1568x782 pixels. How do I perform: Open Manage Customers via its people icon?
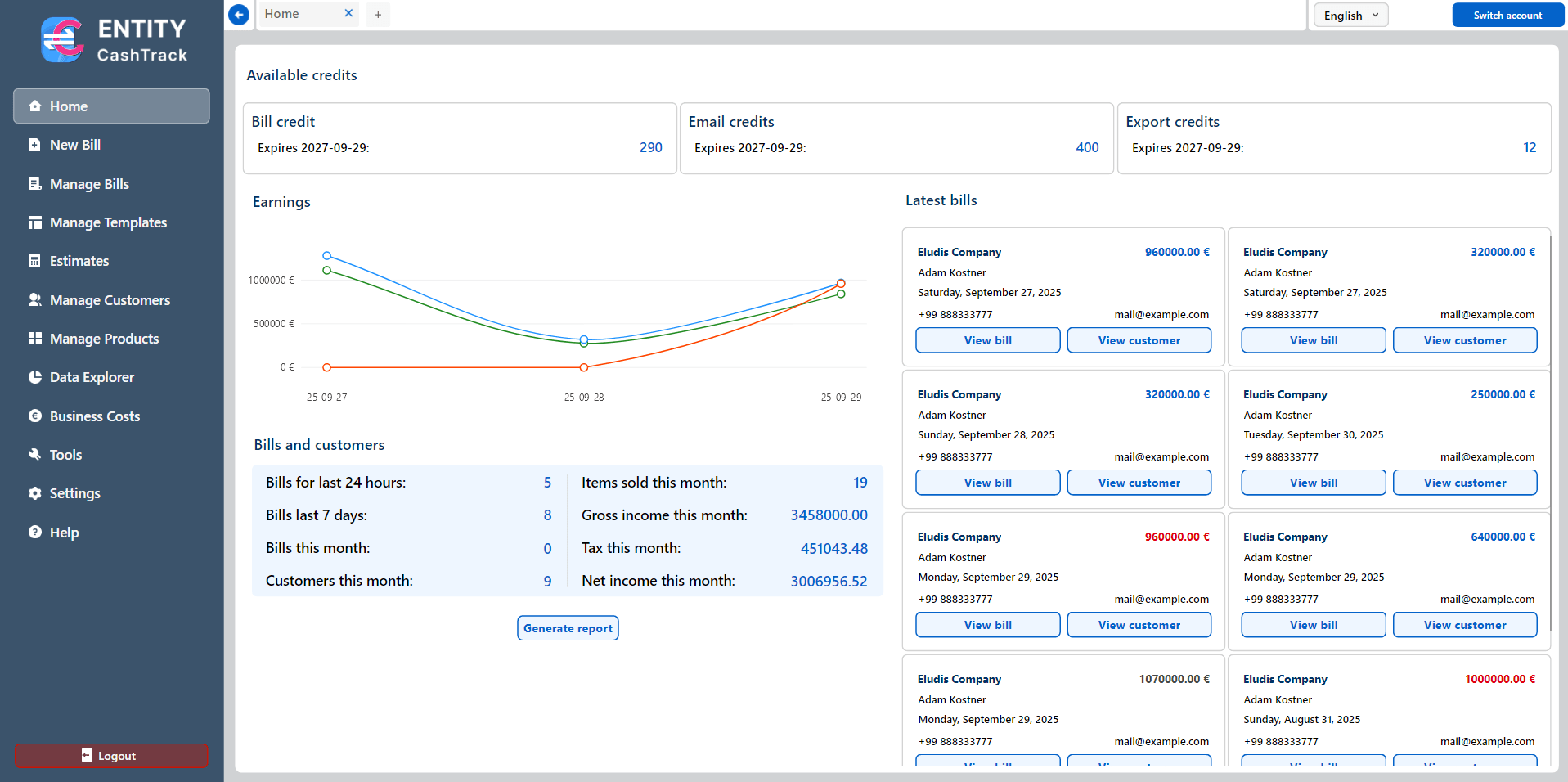click(34, 300)
